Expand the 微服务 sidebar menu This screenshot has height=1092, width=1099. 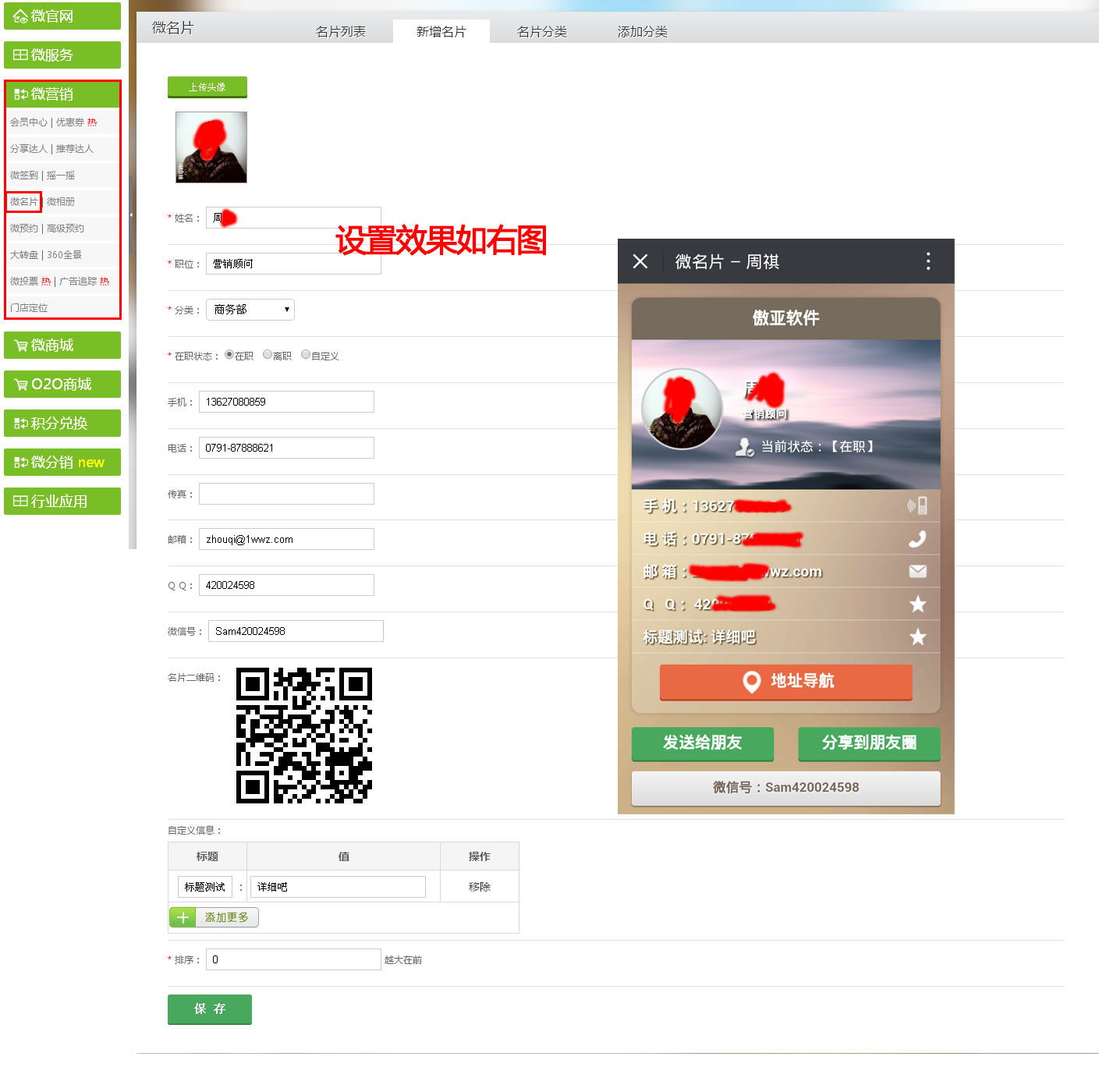point(62,55)
